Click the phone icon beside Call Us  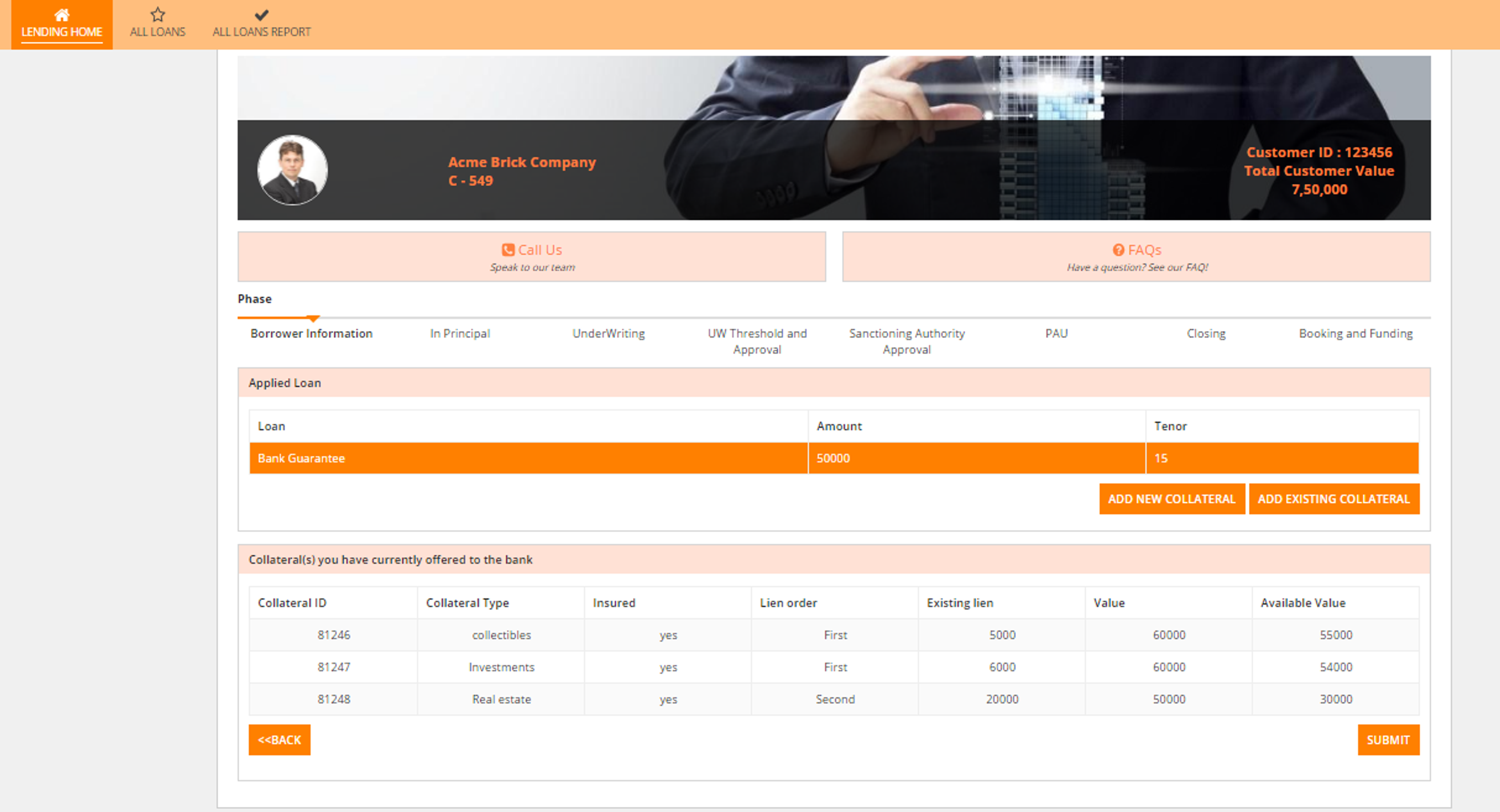508,250
